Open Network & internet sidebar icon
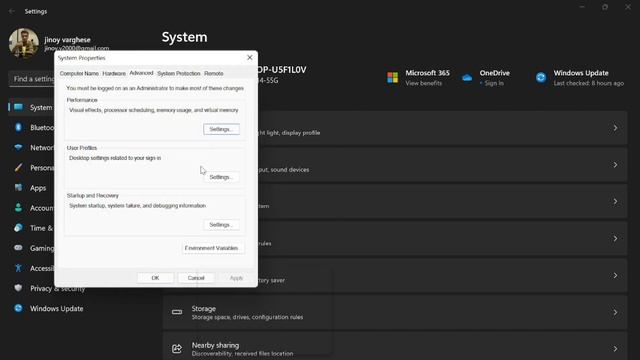This screenshot has height=360, width=640. tap(18, 147)
